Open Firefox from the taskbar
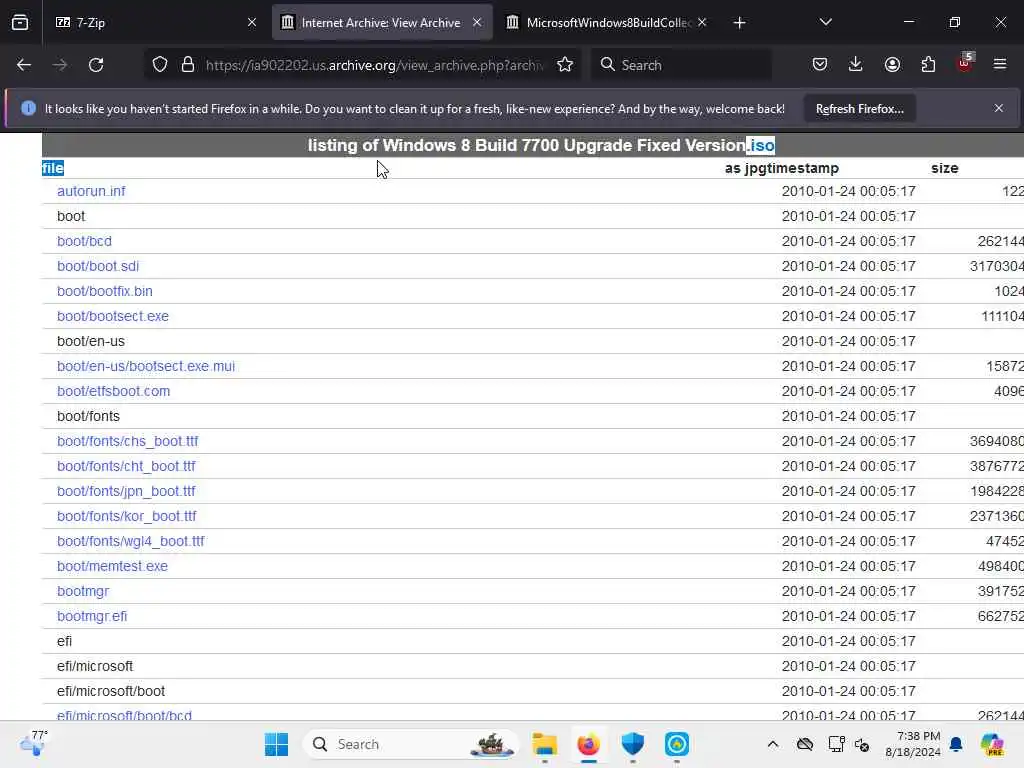The height and width of the screenshot is (768, 1024). (x=588, y=744)
